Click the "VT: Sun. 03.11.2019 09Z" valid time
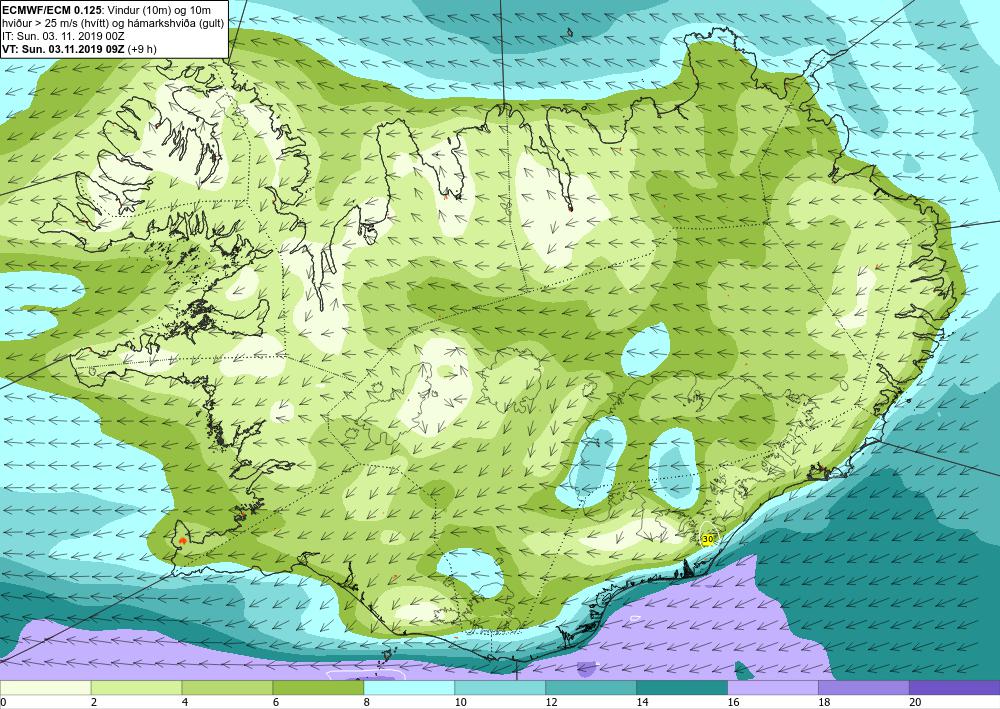This screenshot has width=1000, height=709. [64, 49]
